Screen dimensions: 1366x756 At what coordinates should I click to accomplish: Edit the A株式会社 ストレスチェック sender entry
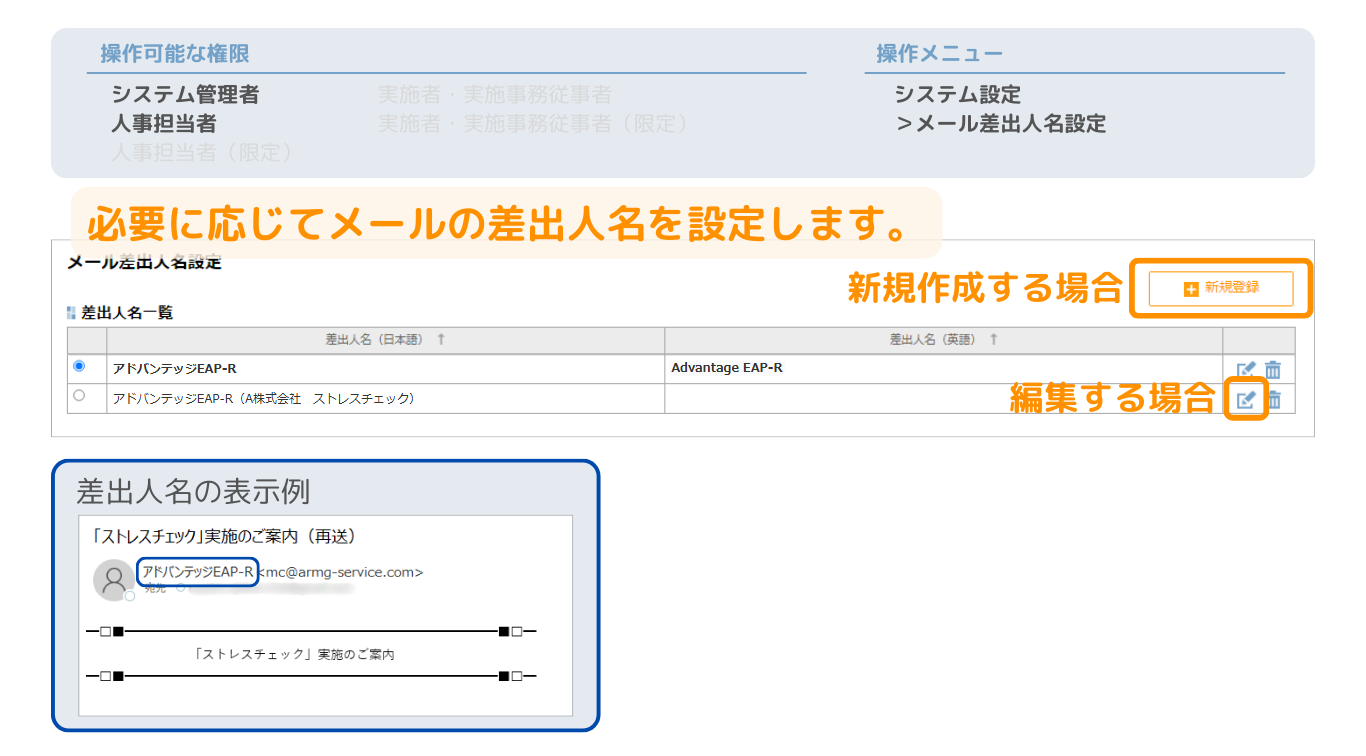pyautogui.click(x=1245, y=400)
